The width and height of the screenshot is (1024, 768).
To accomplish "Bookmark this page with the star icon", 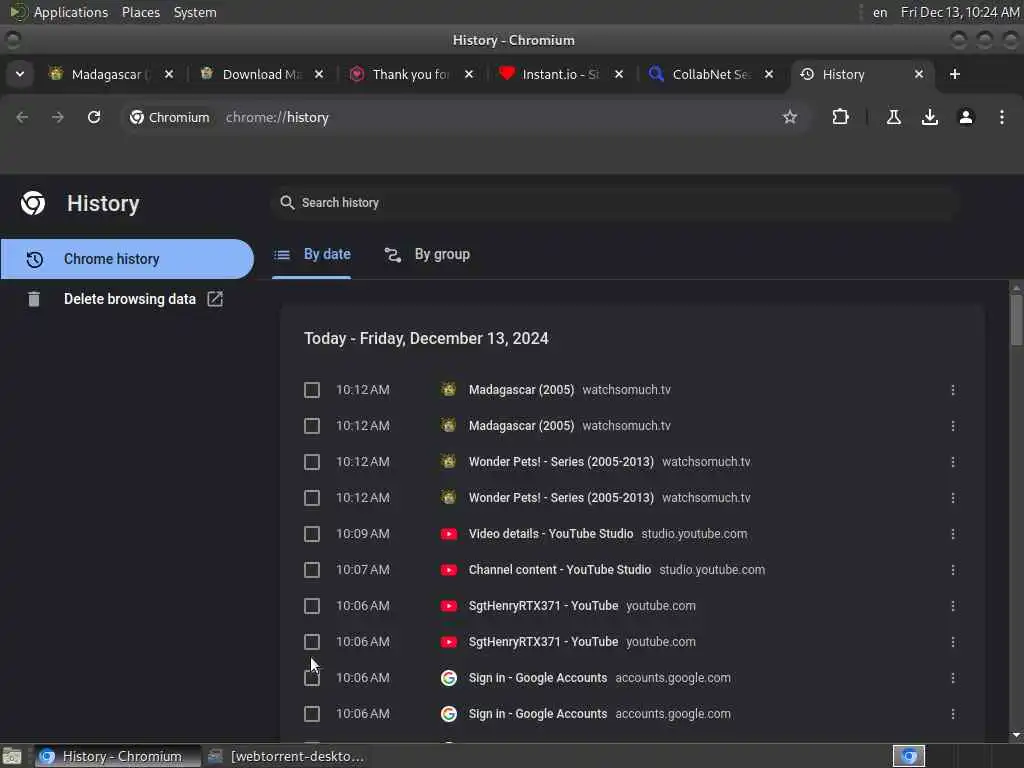I will [790, 118].
